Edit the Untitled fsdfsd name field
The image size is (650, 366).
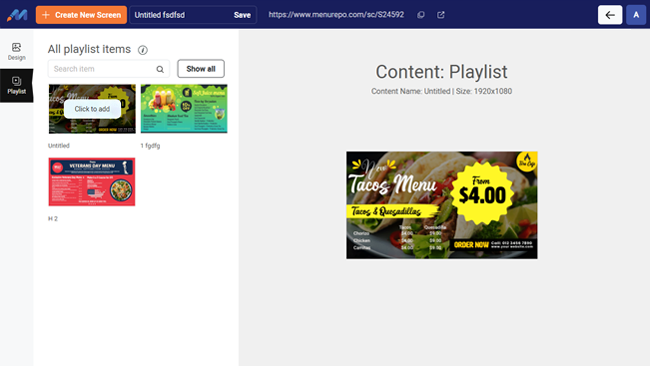pyautogui.click(x=181, y=15)
